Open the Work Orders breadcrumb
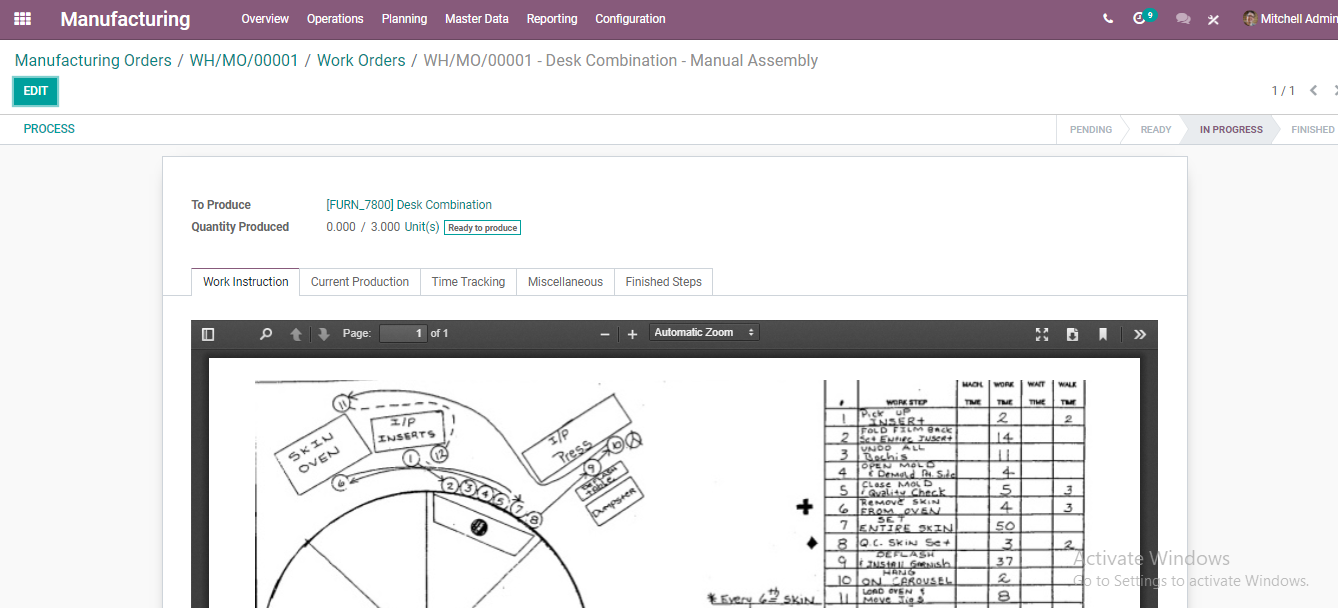1338x608 pixels. click(361, 61)
